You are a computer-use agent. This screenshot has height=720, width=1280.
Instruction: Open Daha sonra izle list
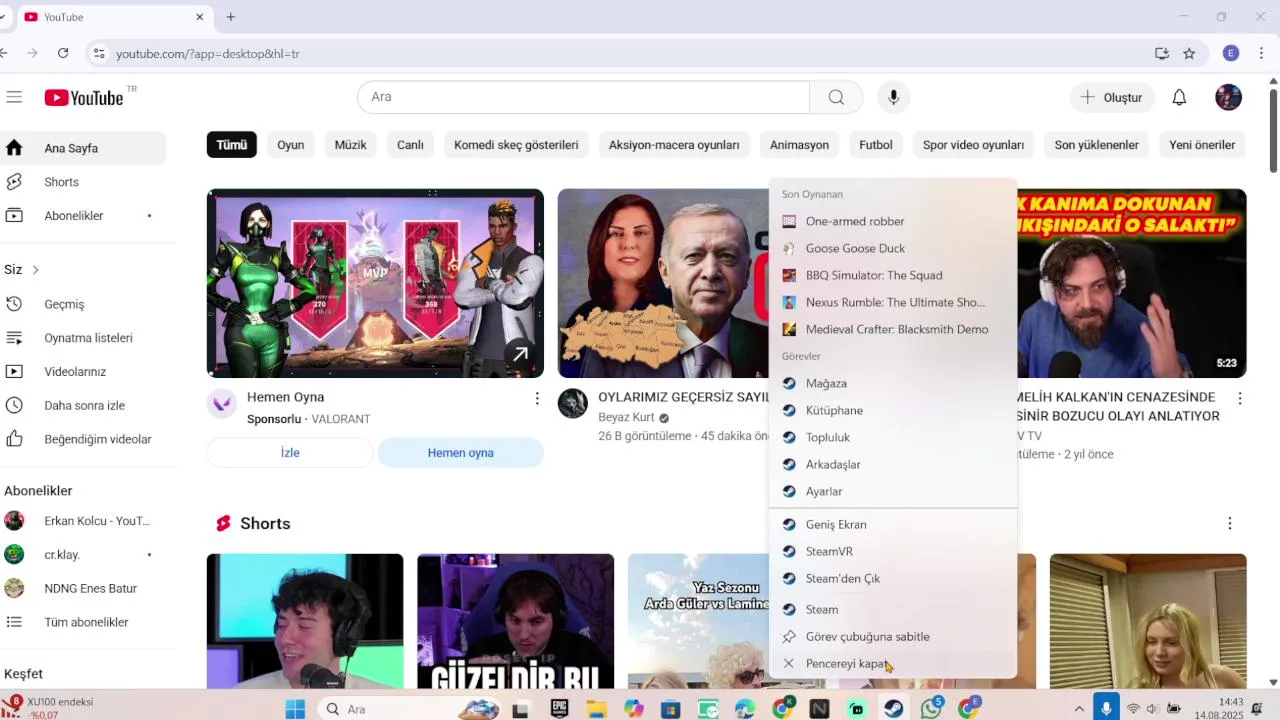(83, 405)
